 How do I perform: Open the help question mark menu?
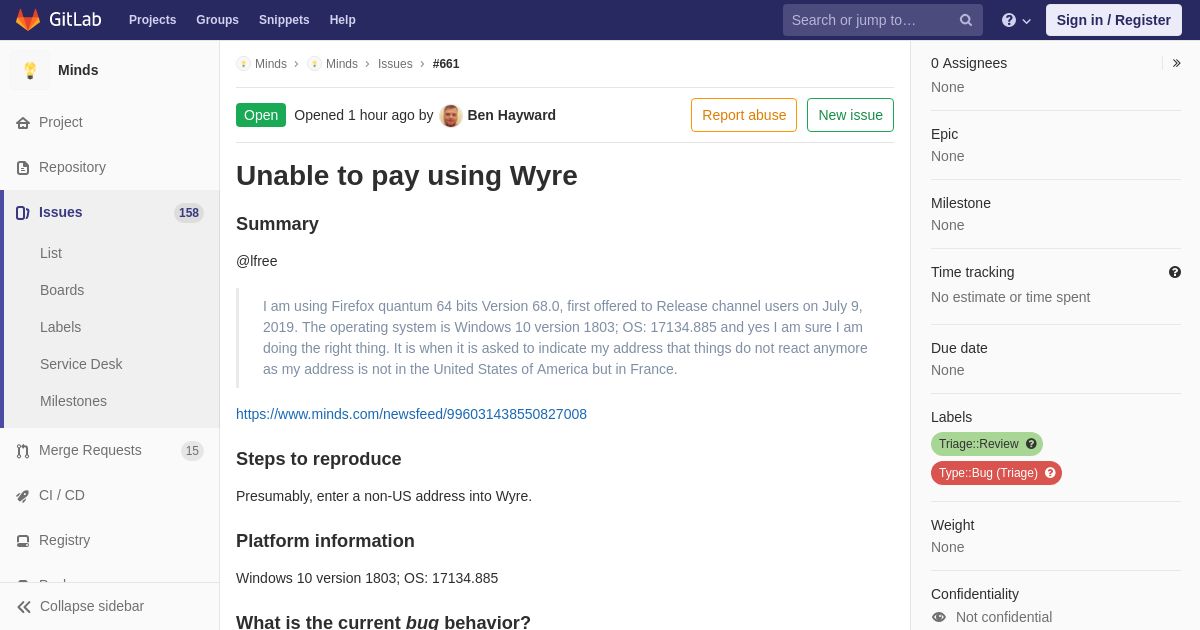tap(1016, 20)
